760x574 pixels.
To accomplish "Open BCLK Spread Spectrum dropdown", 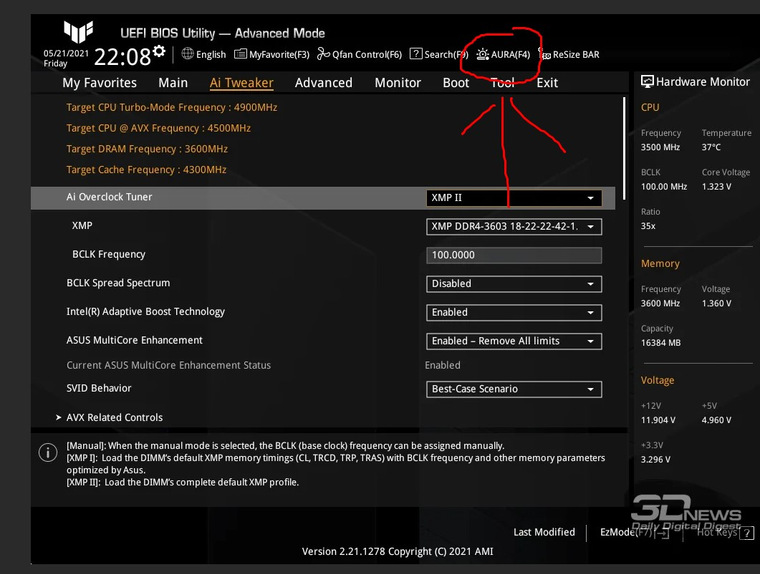I will coord(514,284).
